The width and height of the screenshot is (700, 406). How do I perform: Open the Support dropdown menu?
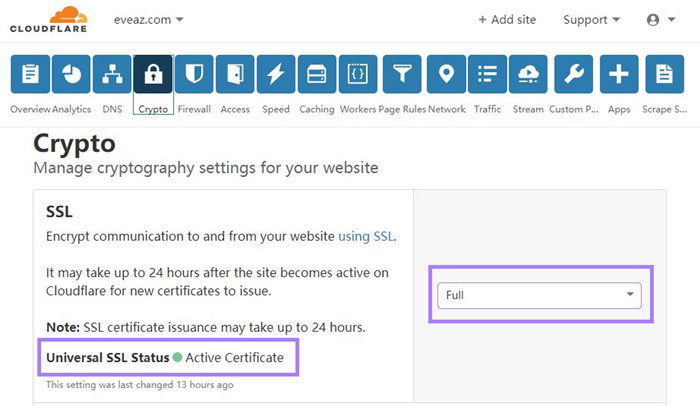(592, 20)
